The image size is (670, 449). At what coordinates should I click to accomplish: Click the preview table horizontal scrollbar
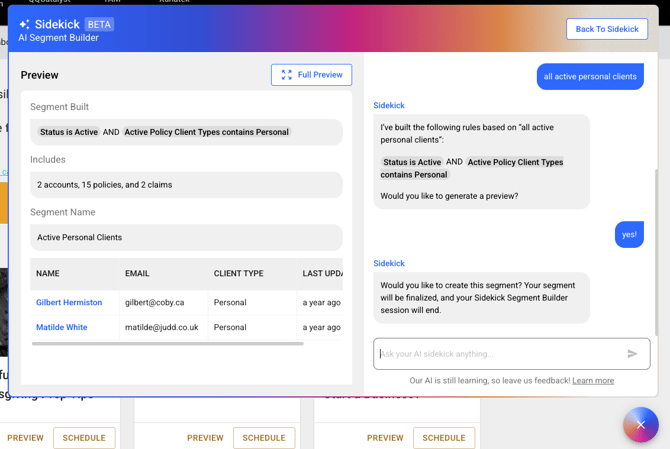pyautogui.click(x=167, y=344)
